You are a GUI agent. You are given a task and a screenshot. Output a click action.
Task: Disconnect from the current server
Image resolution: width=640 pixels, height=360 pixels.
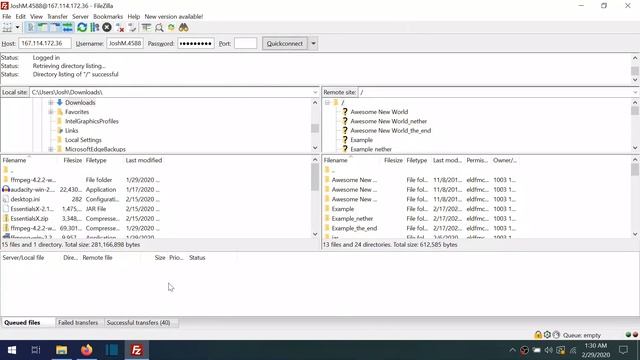pos(120,27)
